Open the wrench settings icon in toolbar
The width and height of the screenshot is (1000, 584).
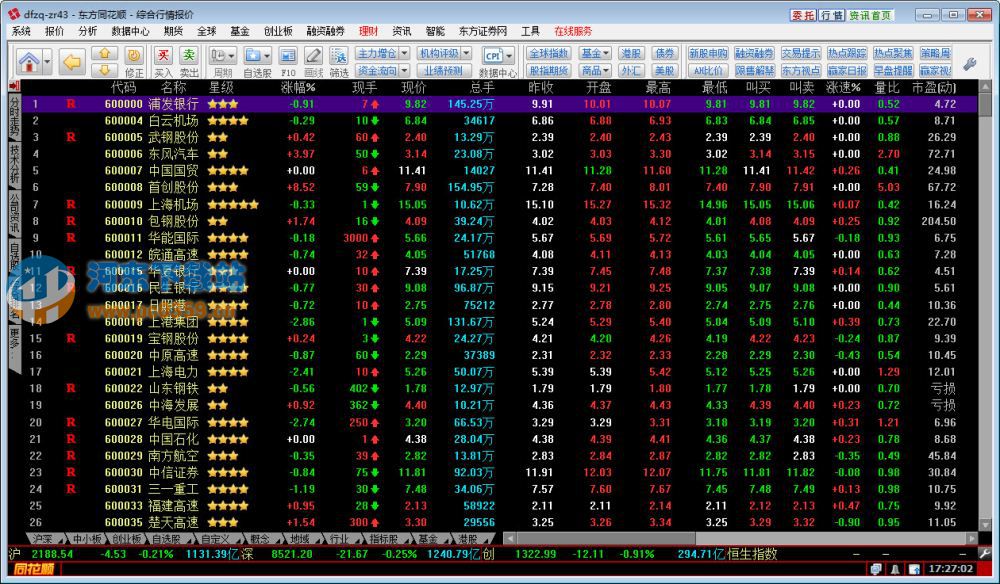click(x=969, y=63)
